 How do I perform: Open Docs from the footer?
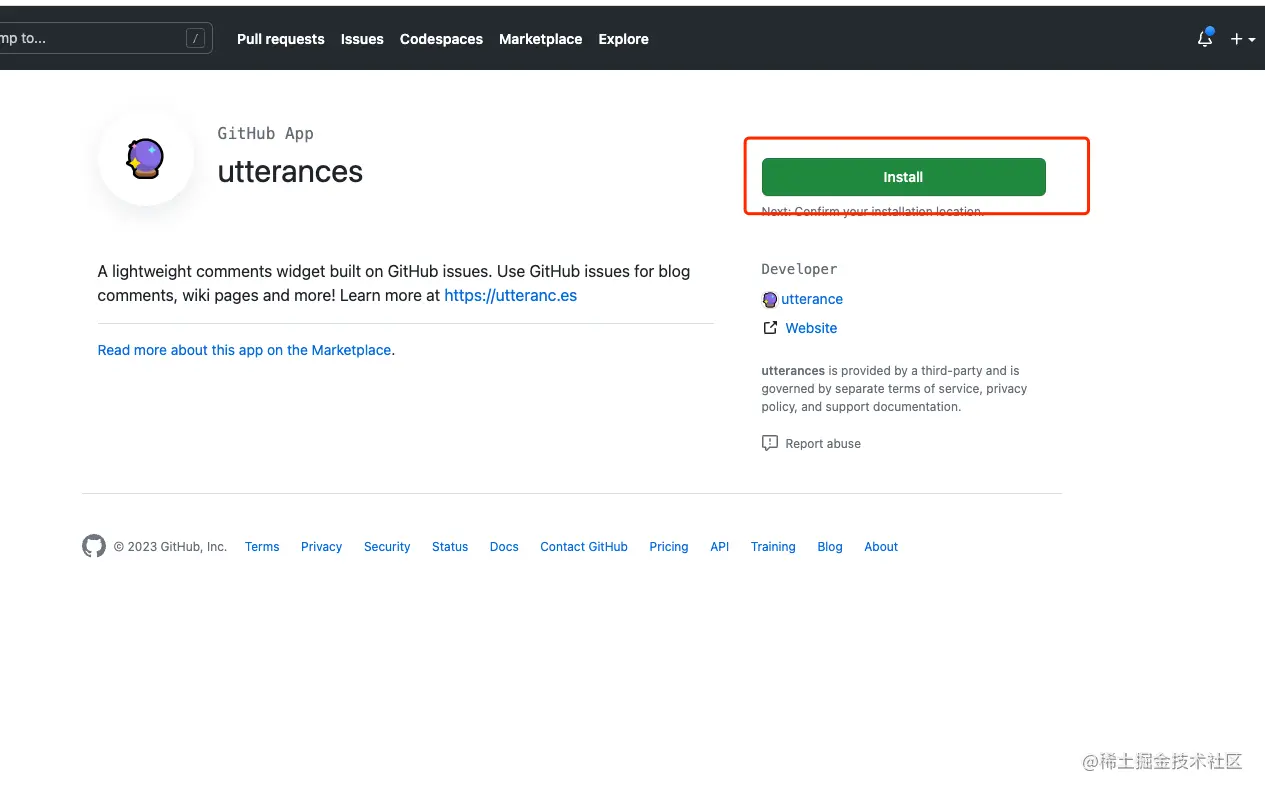pyautogui.click(x=504, y=547)
